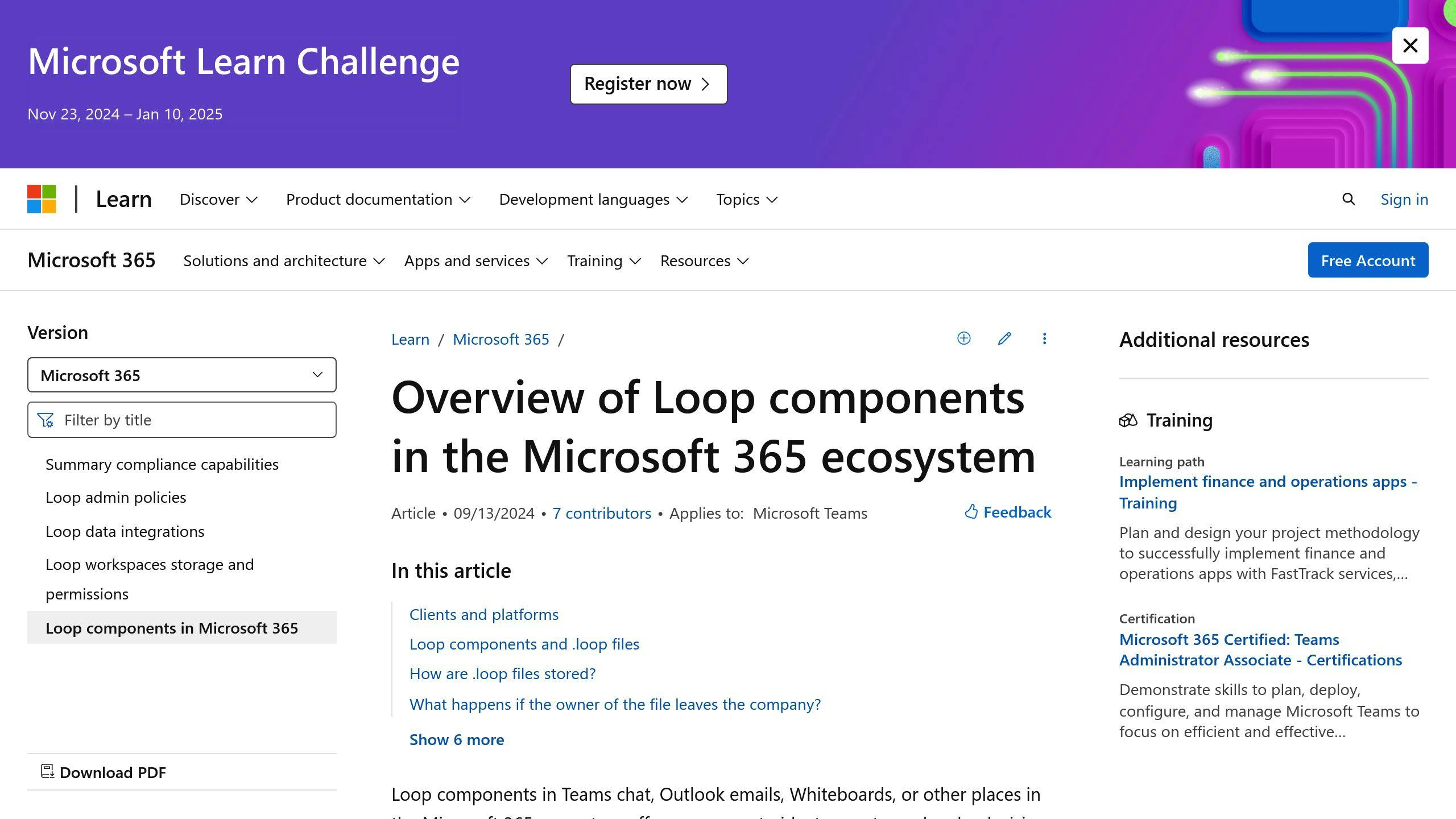Open the Version Microsoft 365 combo box
1456x819 pixels.
pyautogui.click(x=182, y=375)
